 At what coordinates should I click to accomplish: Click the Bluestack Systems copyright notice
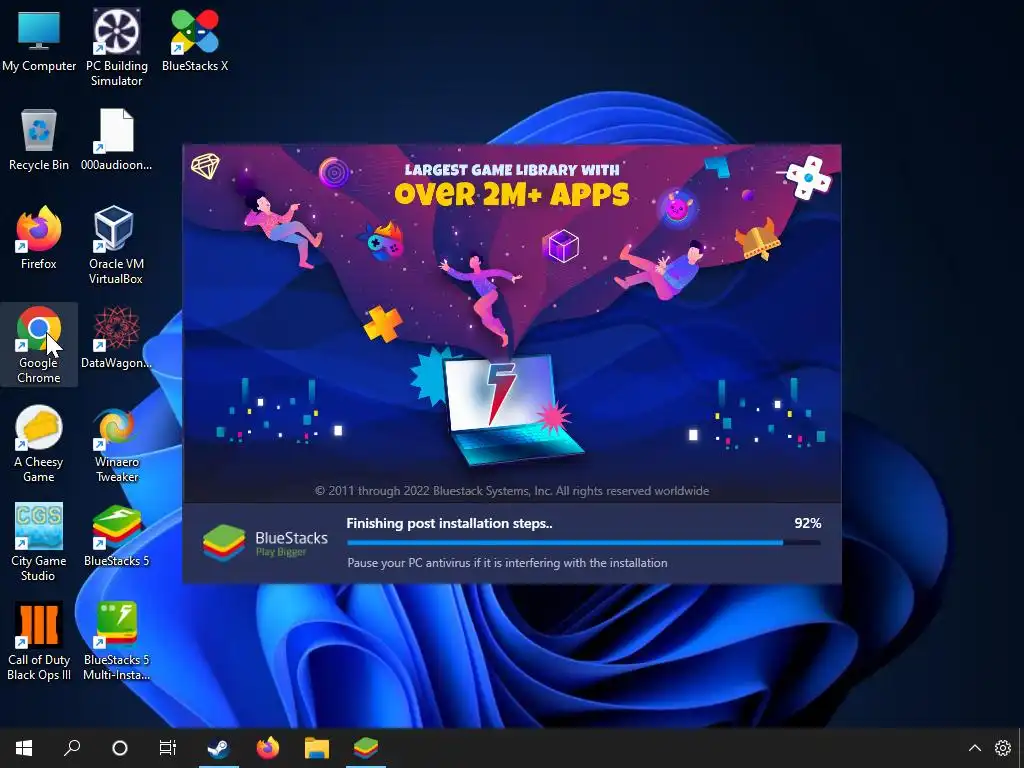[x=512, y=491]
